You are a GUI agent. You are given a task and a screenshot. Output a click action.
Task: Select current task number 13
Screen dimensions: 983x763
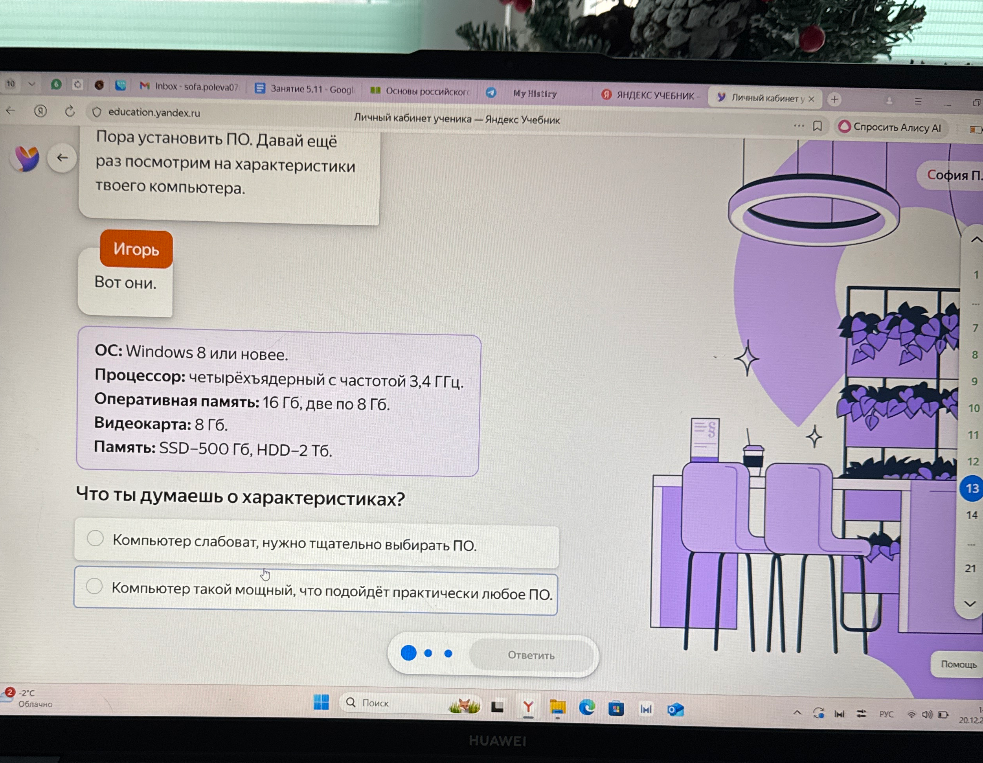972,488
